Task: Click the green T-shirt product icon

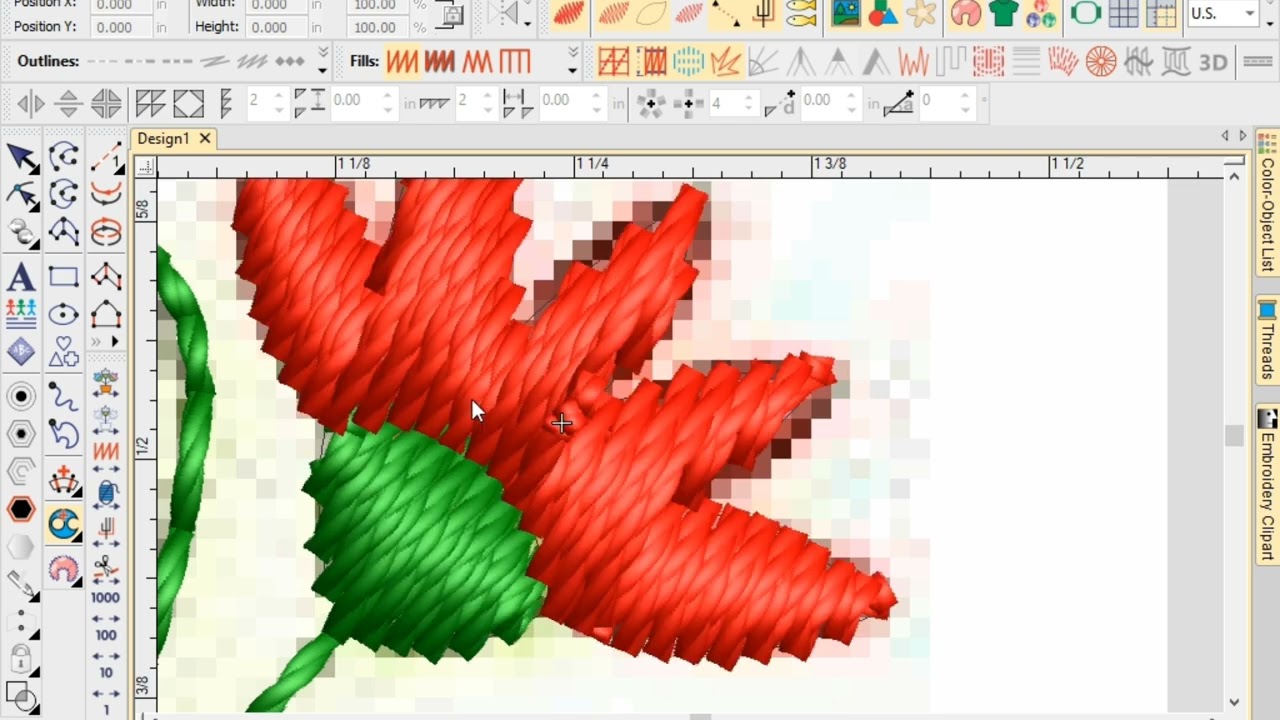Action: [1003, 13]
